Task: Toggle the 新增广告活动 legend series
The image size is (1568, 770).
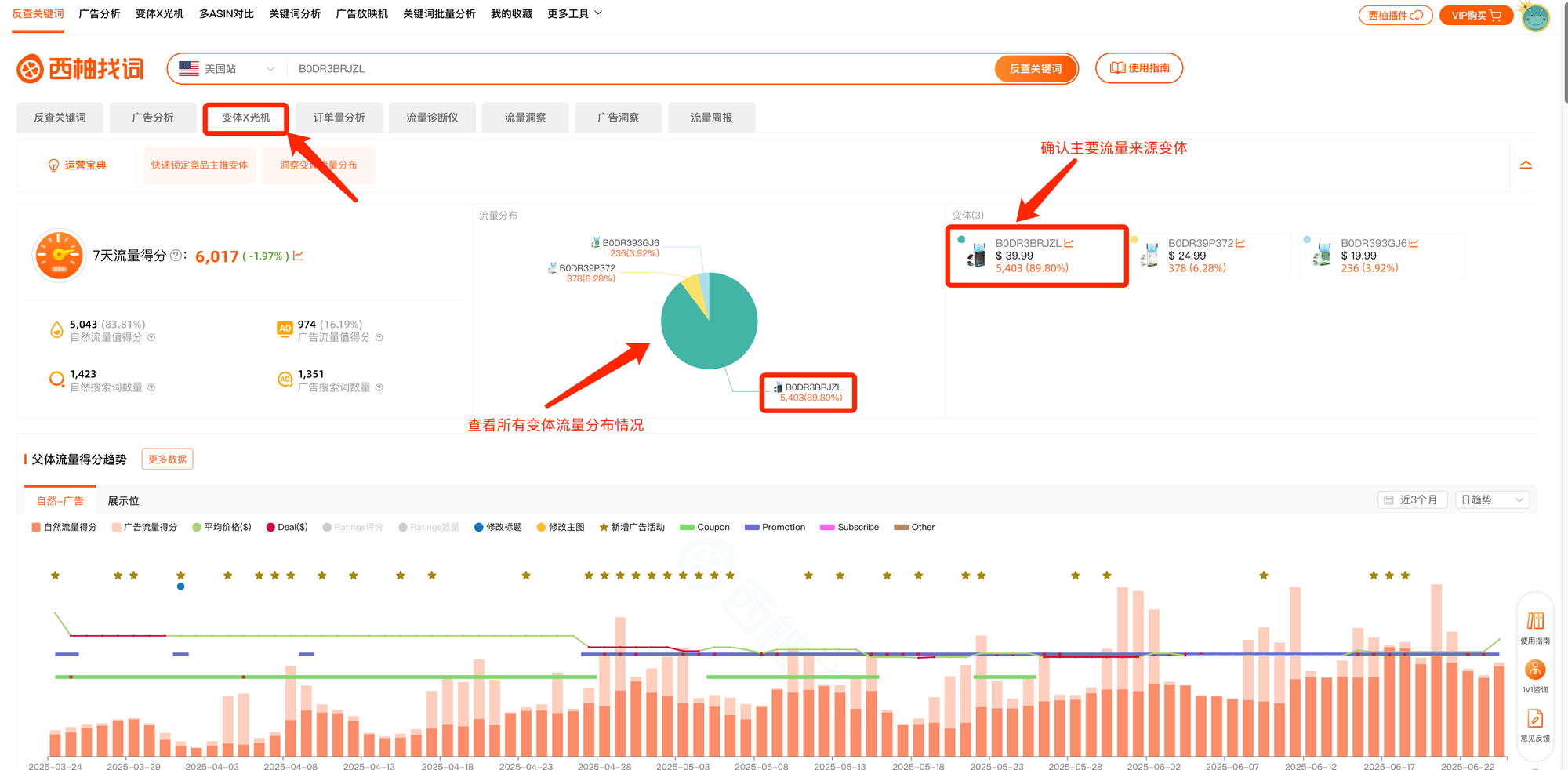Action: point(632,527)
